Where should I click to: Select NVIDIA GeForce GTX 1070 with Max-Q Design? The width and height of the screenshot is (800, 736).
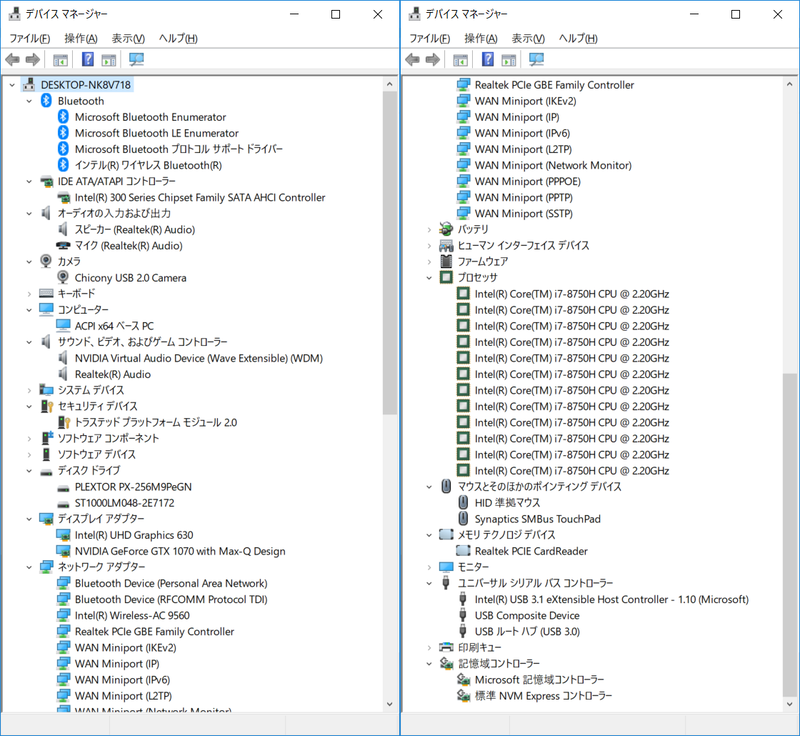180,551
